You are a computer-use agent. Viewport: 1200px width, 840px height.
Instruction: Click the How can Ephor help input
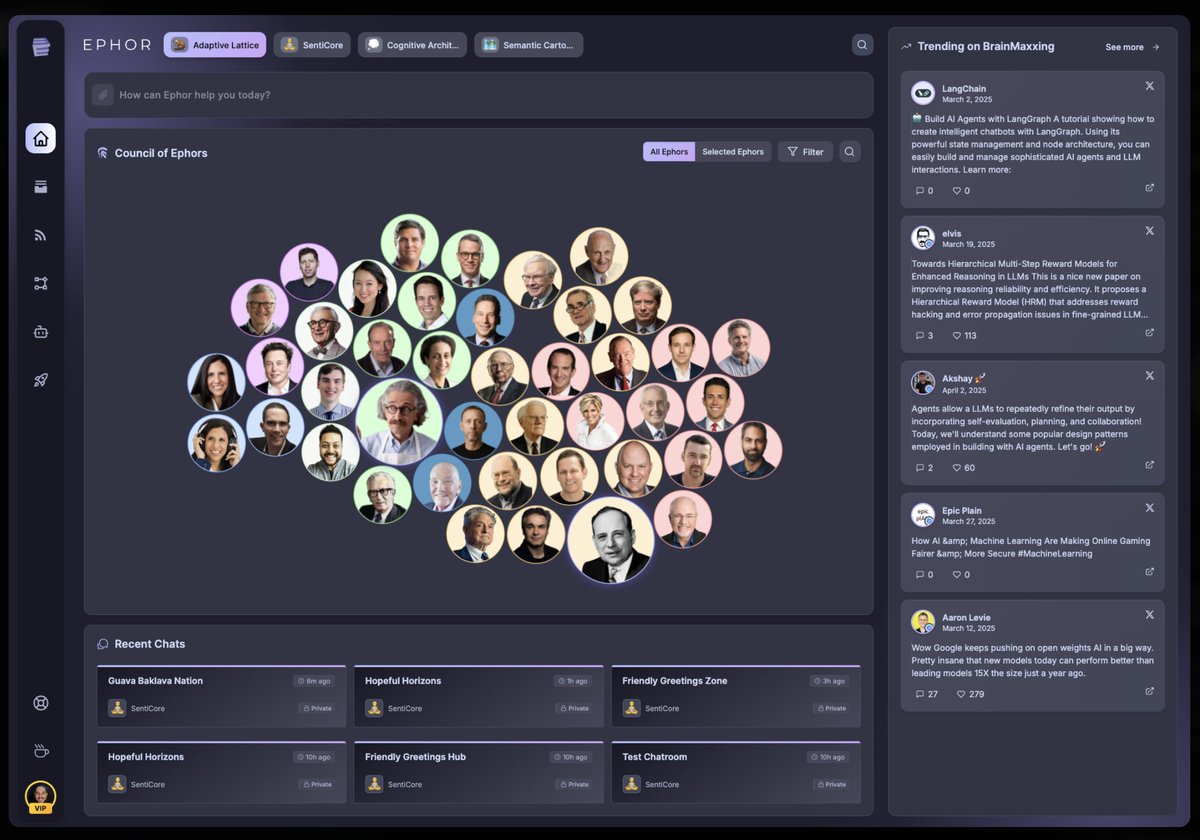[x=478, y=95]
